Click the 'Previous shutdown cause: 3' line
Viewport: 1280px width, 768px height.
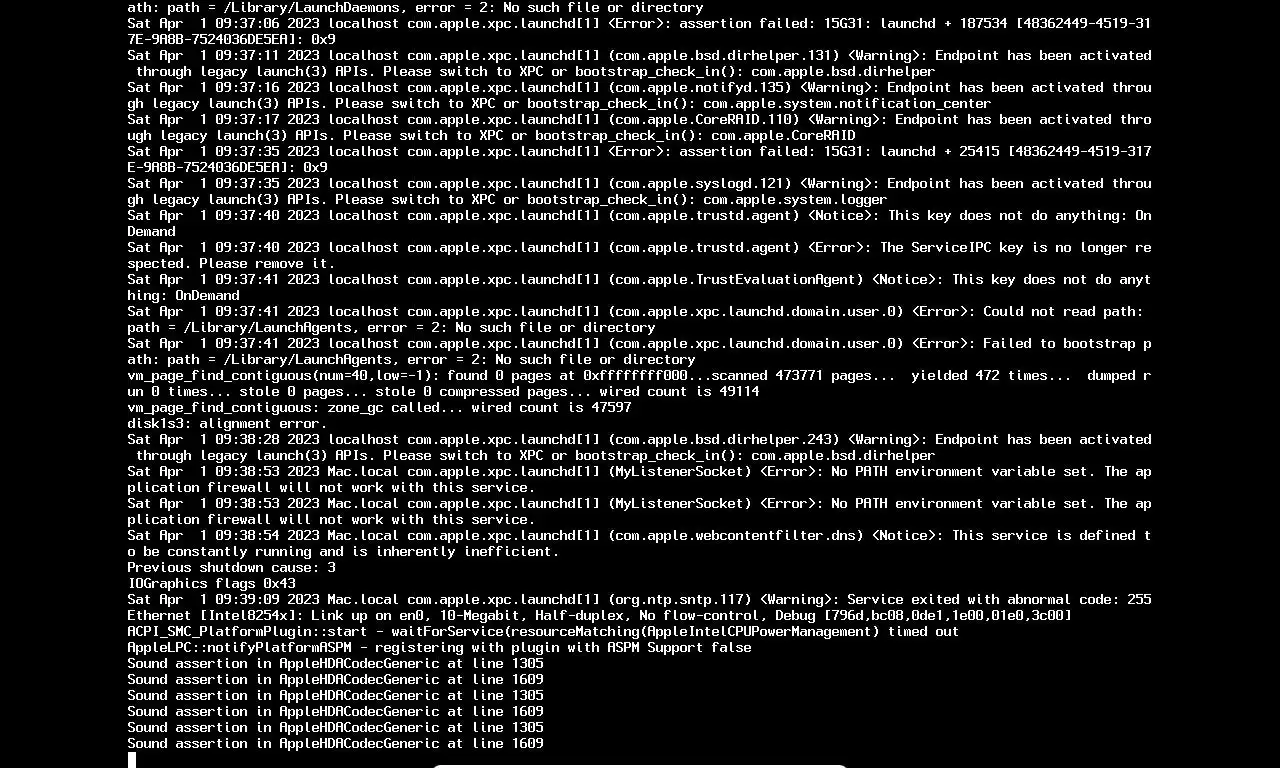pyautogui.click(x=231, y=568)
